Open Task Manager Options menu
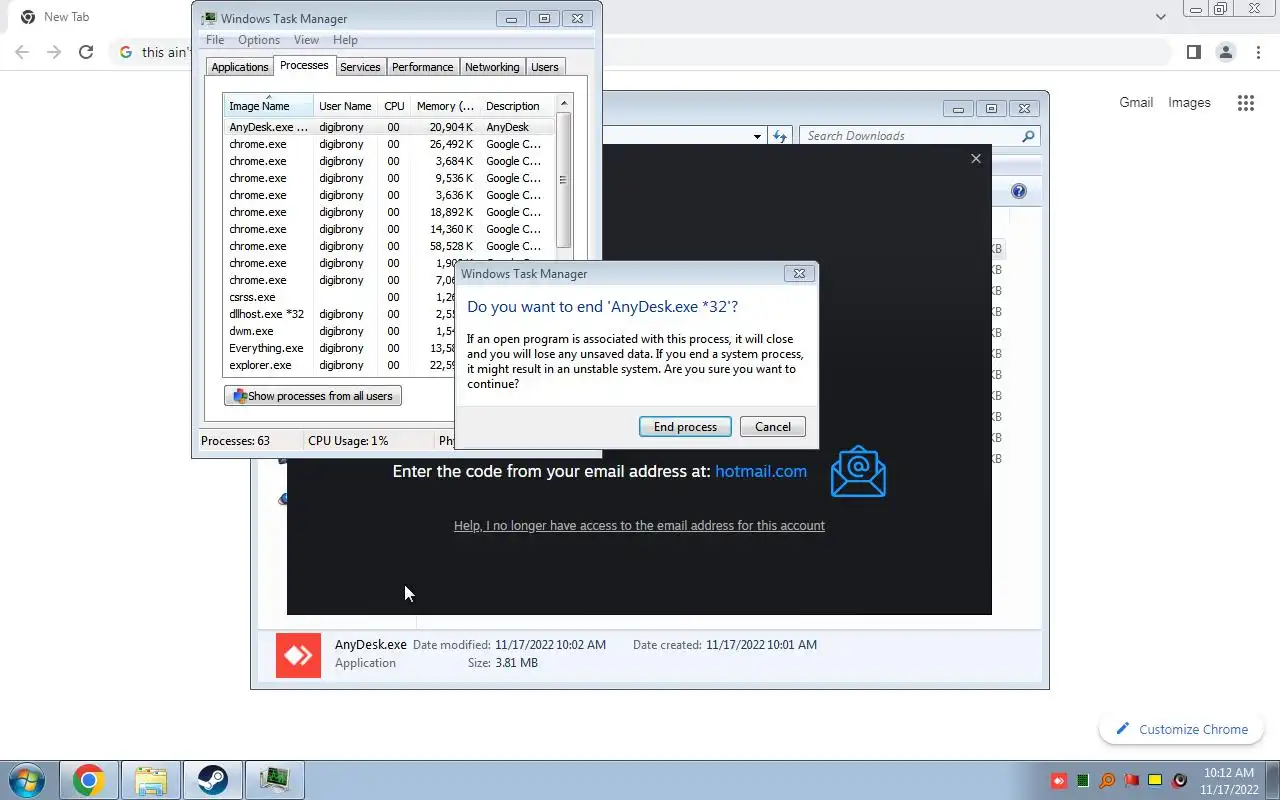 click(259, 40)
